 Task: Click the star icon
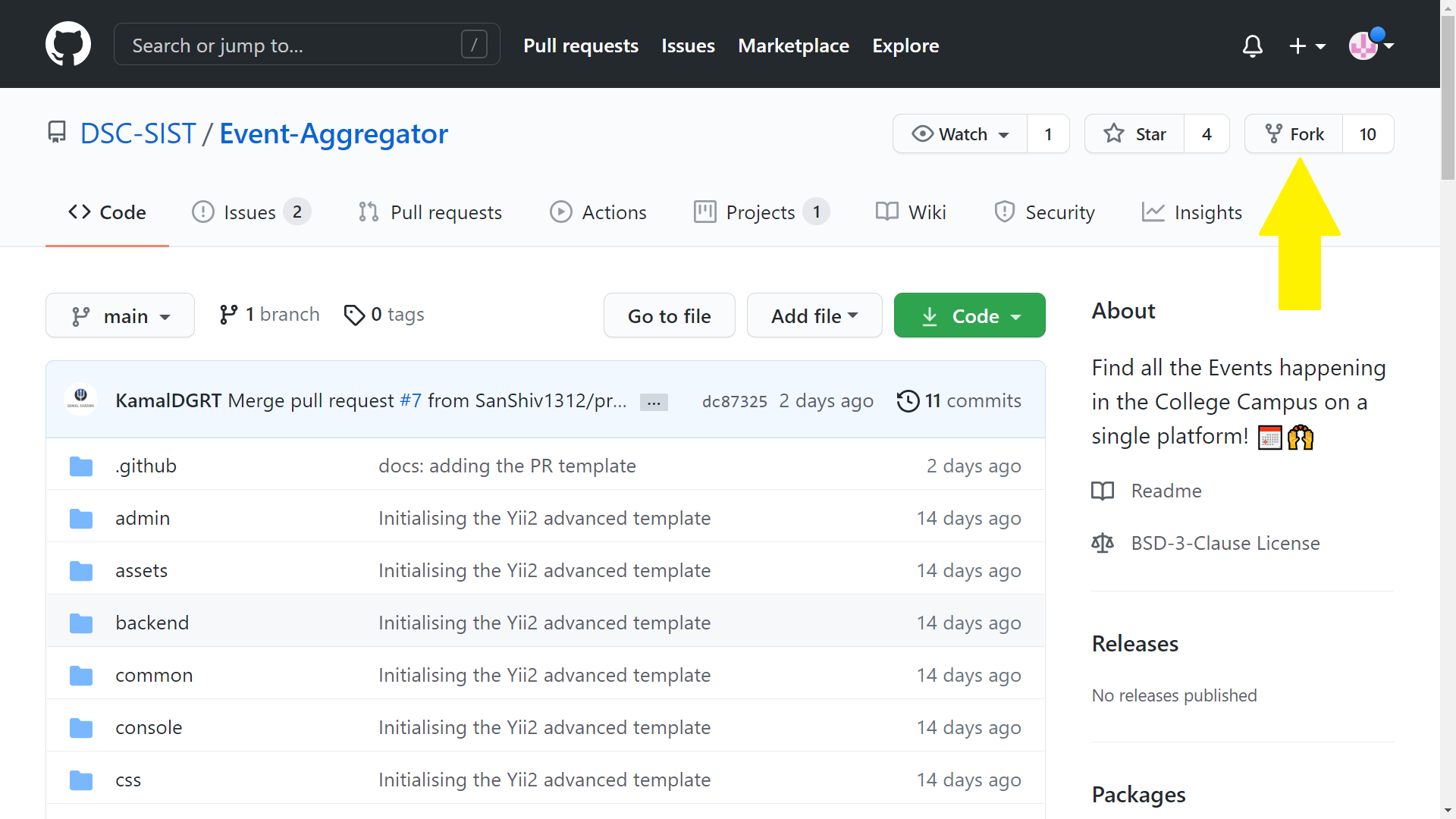click(x=1113, y=133)
